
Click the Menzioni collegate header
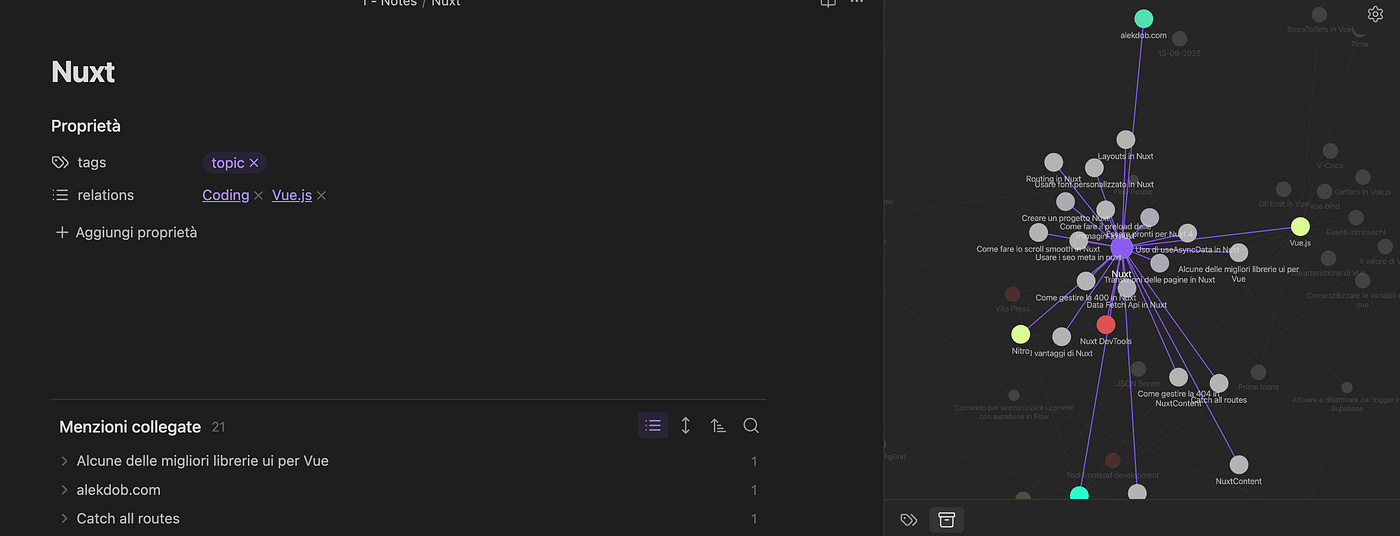[130, 427]
